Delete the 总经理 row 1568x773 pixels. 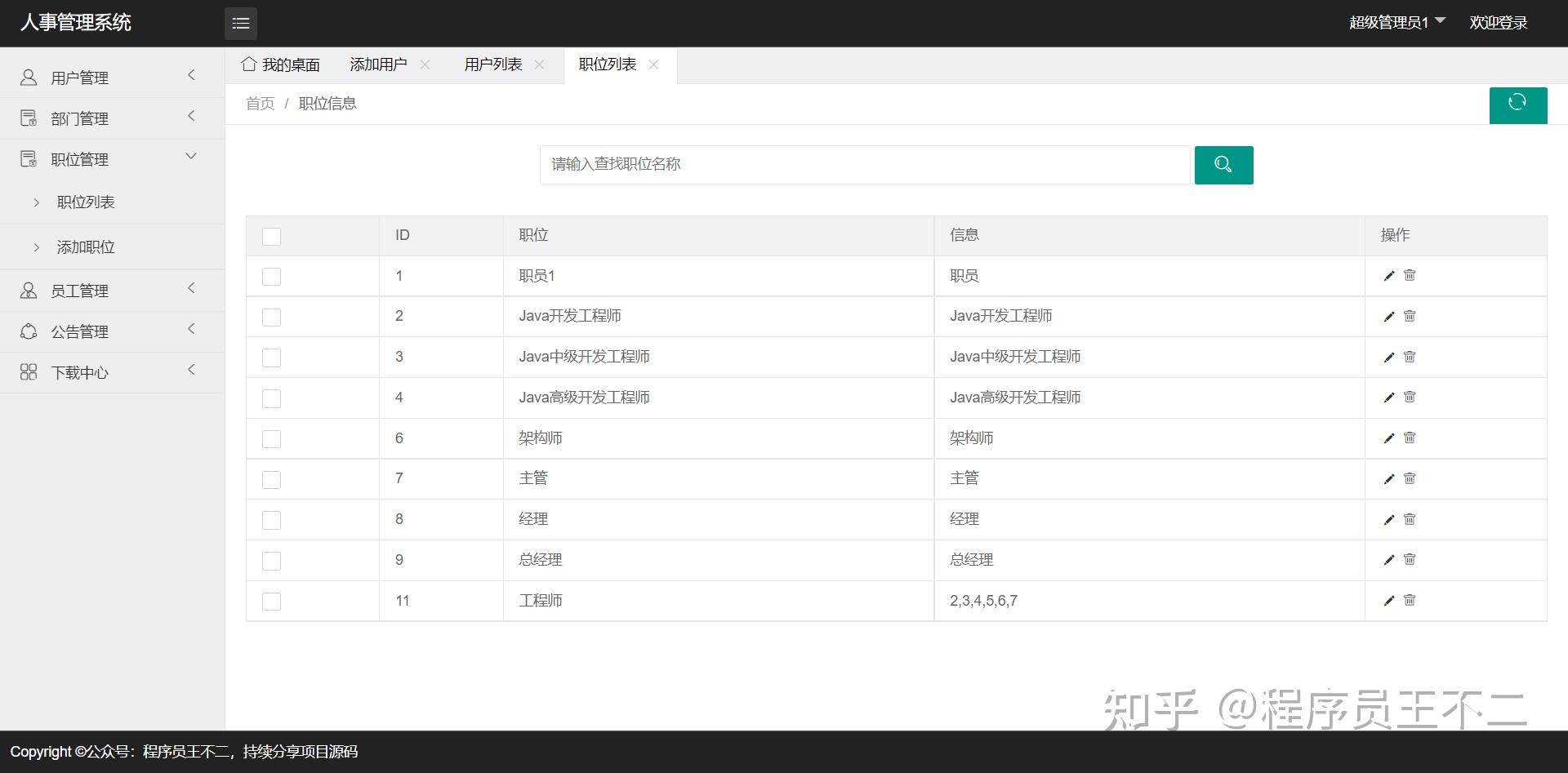coord(1410,559)
